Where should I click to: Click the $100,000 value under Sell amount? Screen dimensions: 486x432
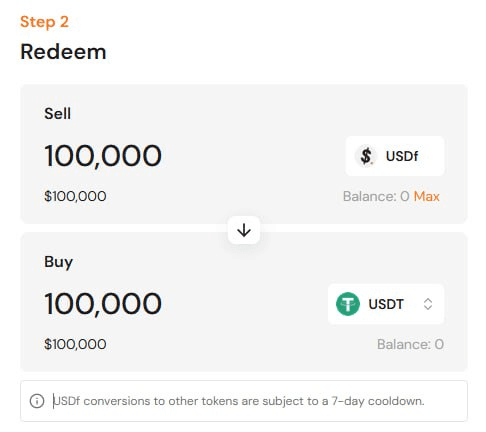75,196
